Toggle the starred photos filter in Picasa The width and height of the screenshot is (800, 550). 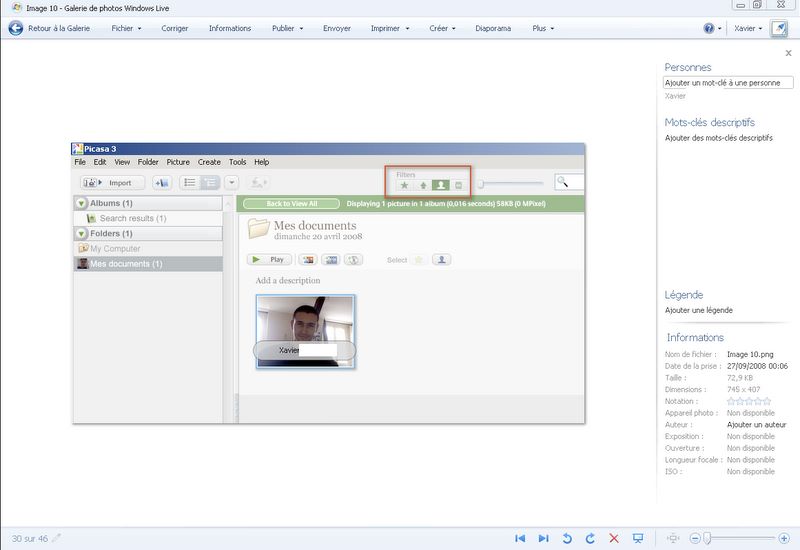pyautogui.click(x=405, y=185)
